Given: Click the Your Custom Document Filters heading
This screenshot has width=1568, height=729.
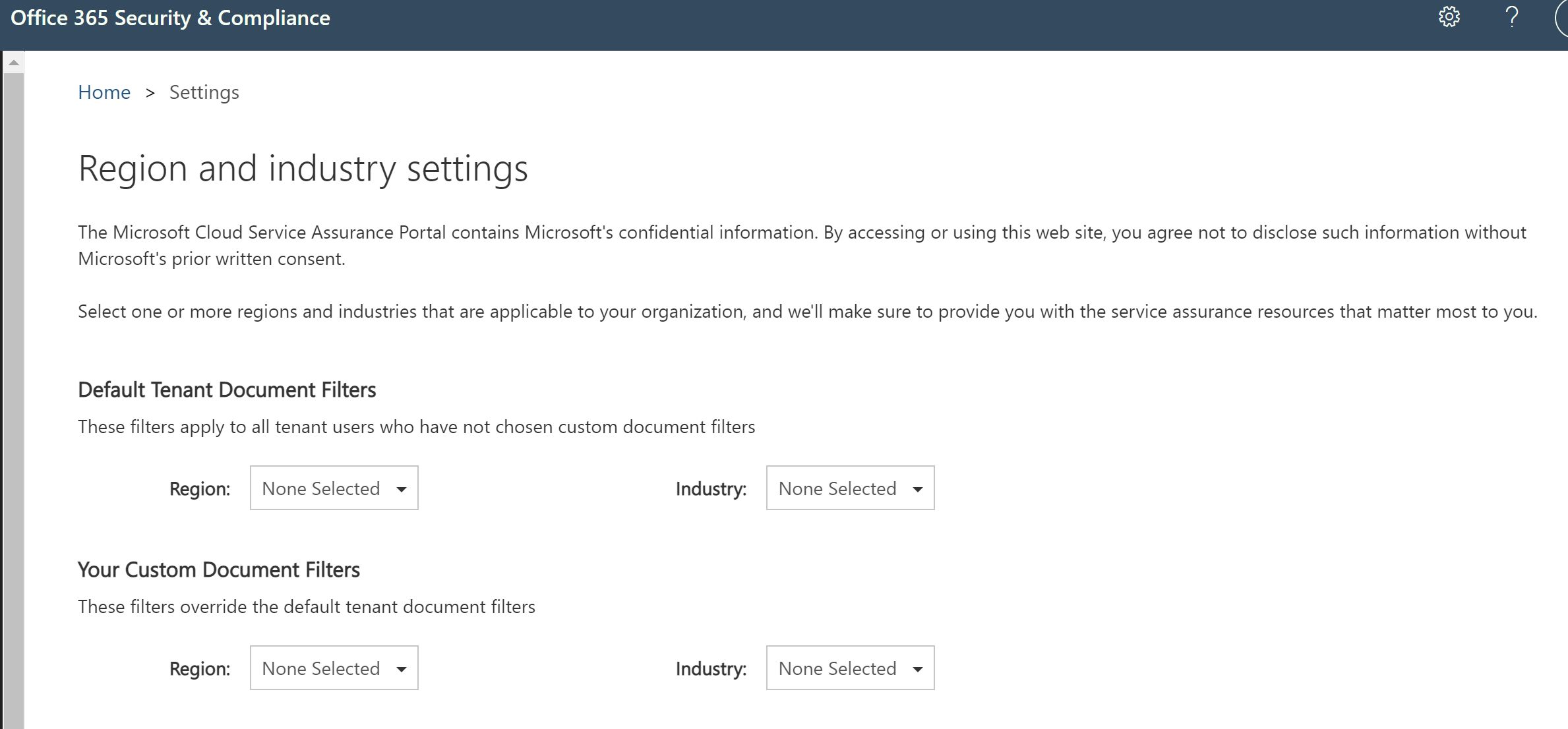Looking at the screenshot, I should click(219, 569).
